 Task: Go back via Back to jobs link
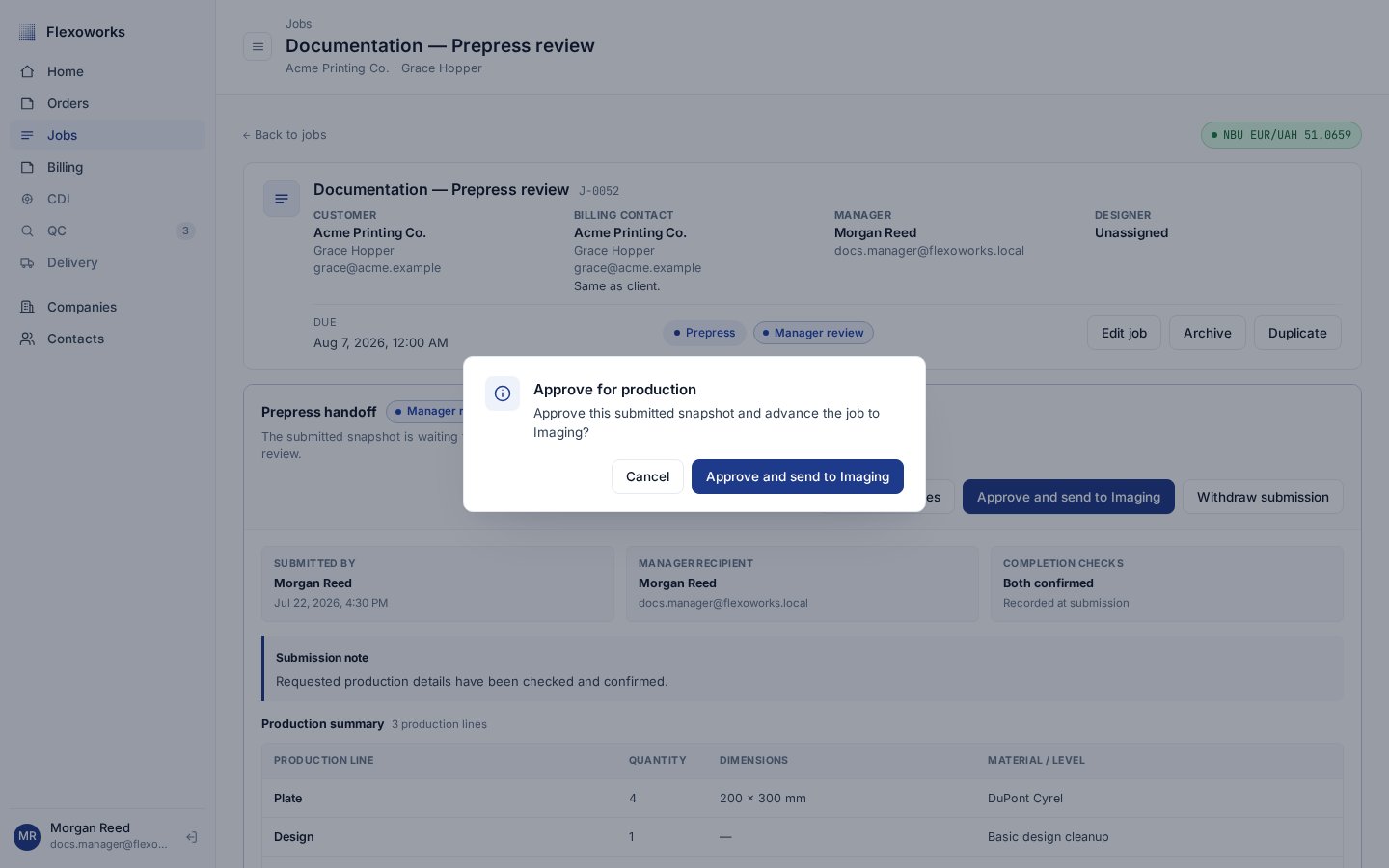[x=285, y=135]
